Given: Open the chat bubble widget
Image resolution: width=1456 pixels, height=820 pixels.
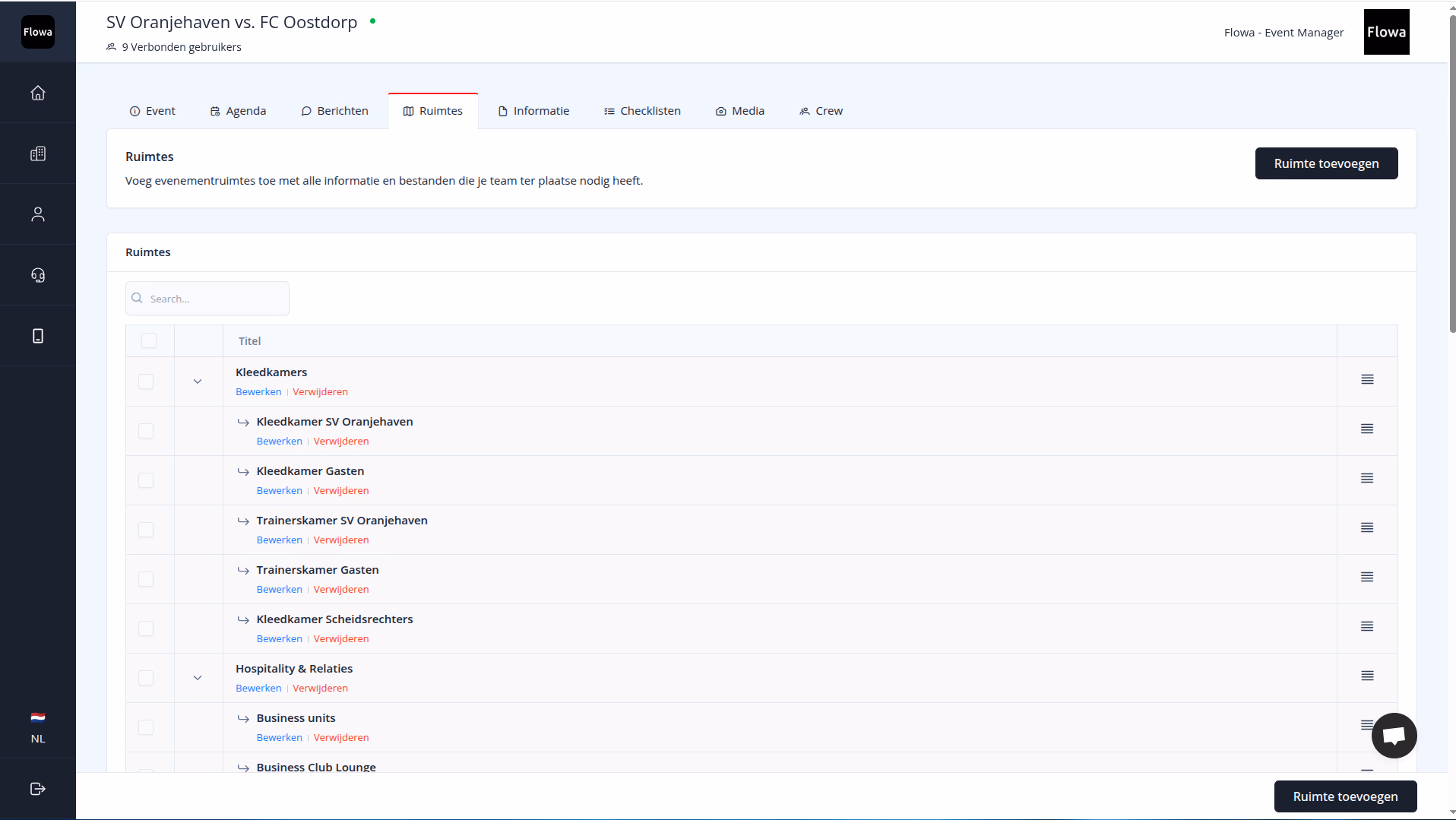Looking at the screenshot, I should point(1394,736).
